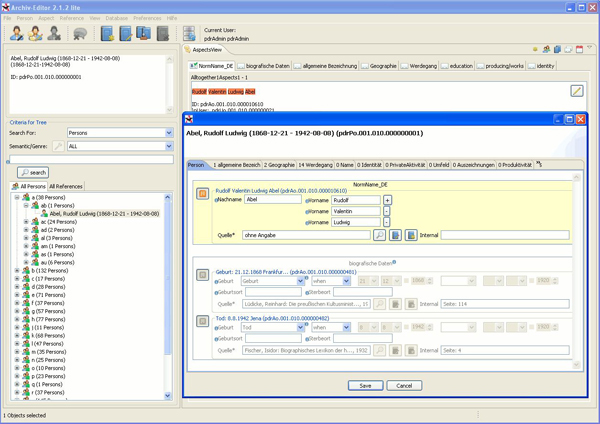
Task: Click the database server icon near Current User
Action: tap(190, 34)
